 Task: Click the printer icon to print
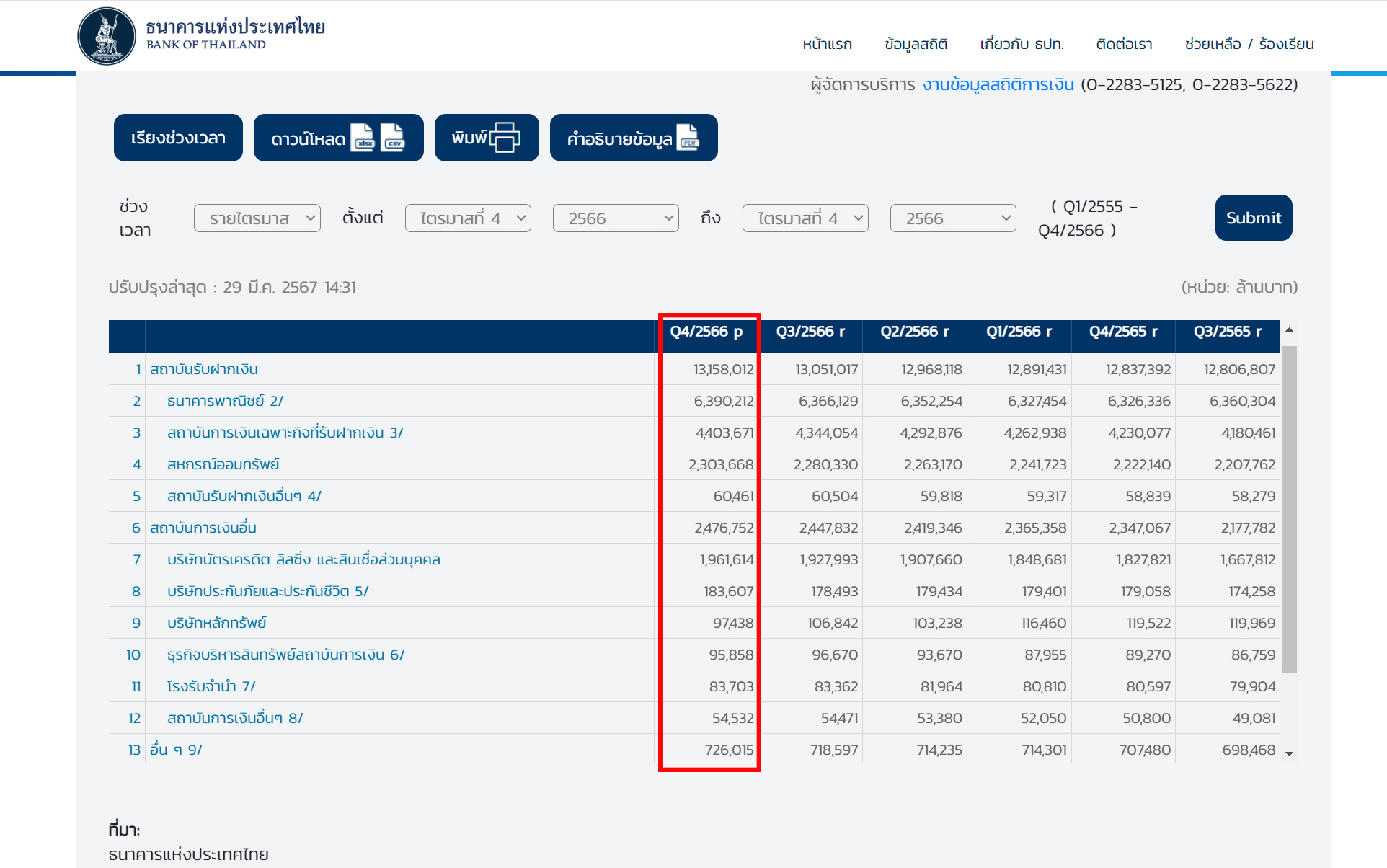coord(505,138)
